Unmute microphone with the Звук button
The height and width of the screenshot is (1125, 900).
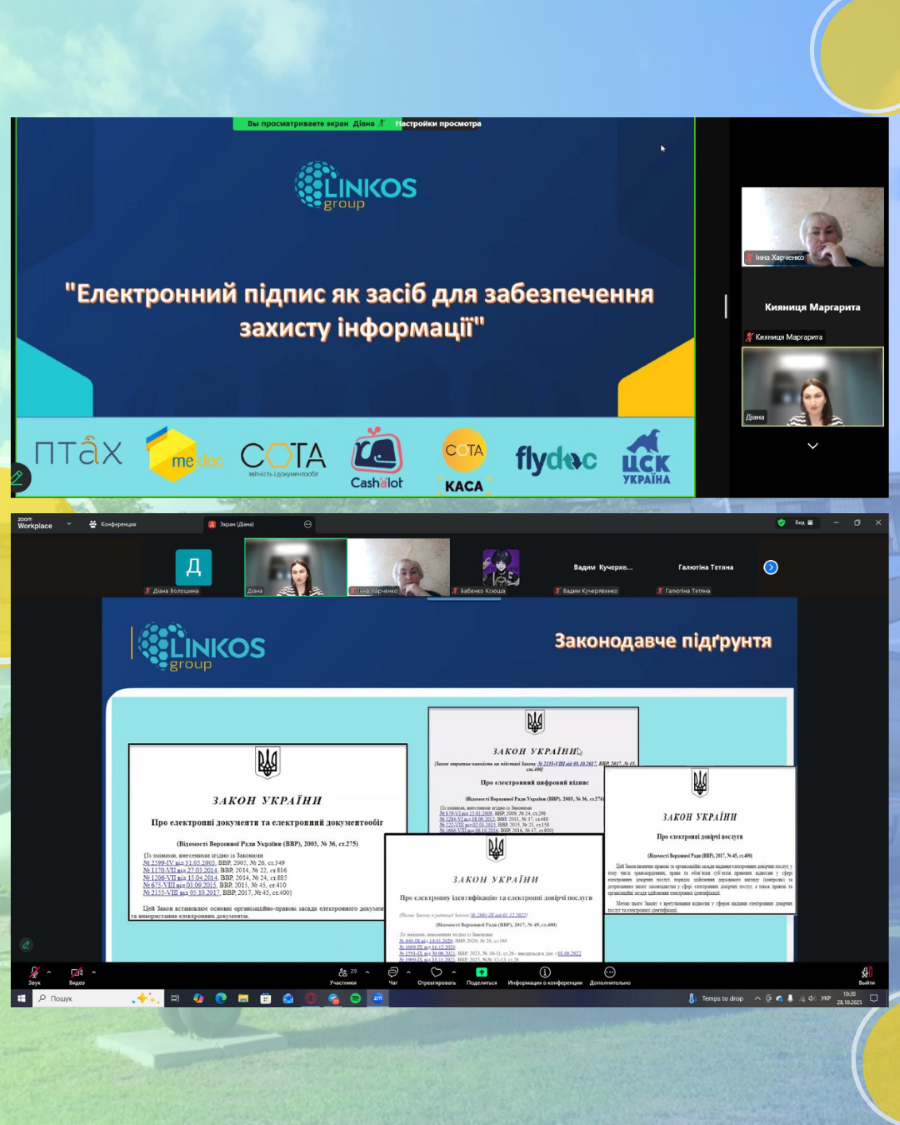[34, 973]
